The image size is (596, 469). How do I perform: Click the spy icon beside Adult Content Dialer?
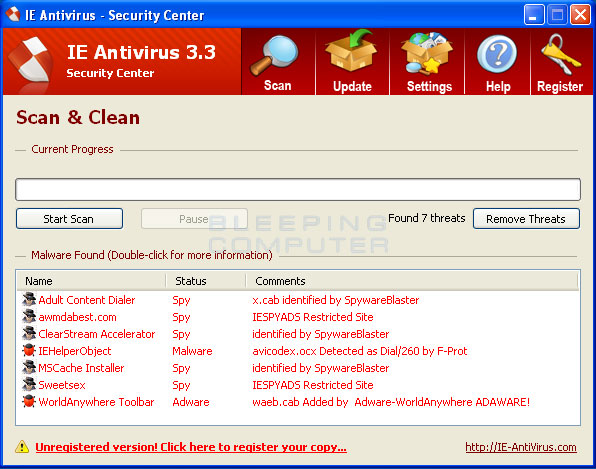pos(29,299)
